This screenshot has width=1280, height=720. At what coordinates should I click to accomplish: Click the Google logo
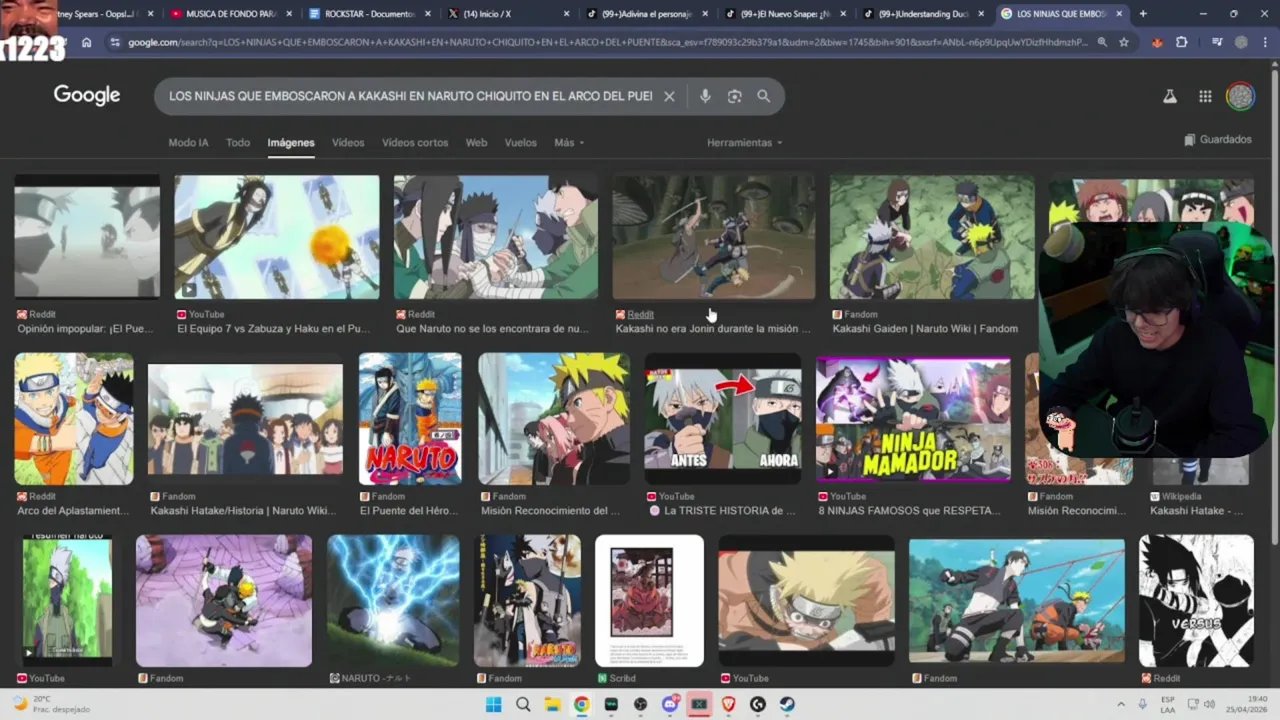click(x=87, y=95)
